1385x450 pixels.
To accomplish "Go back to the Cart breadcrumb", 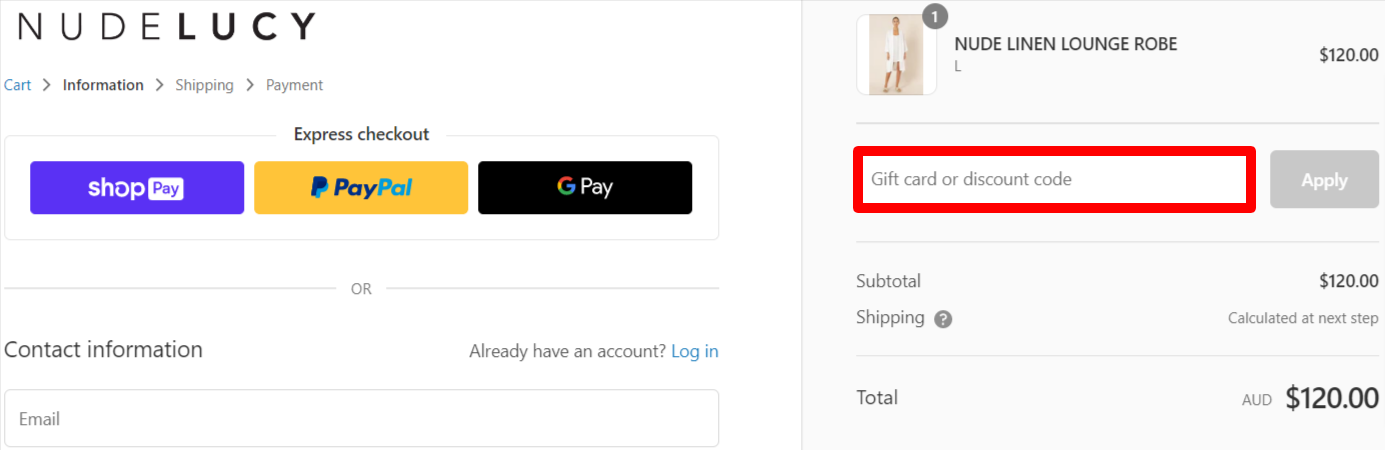I will click(18, 85).
